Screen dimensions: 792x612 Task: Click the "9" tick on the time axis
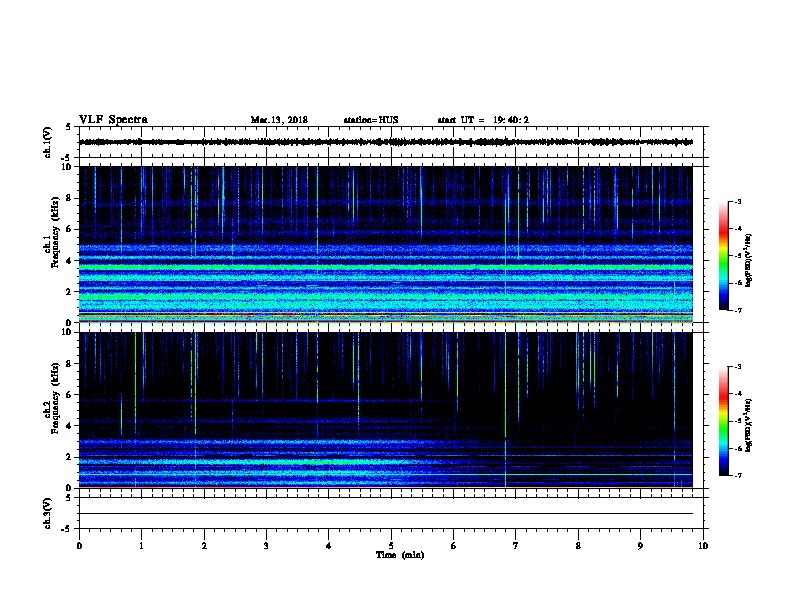(640, 546)
